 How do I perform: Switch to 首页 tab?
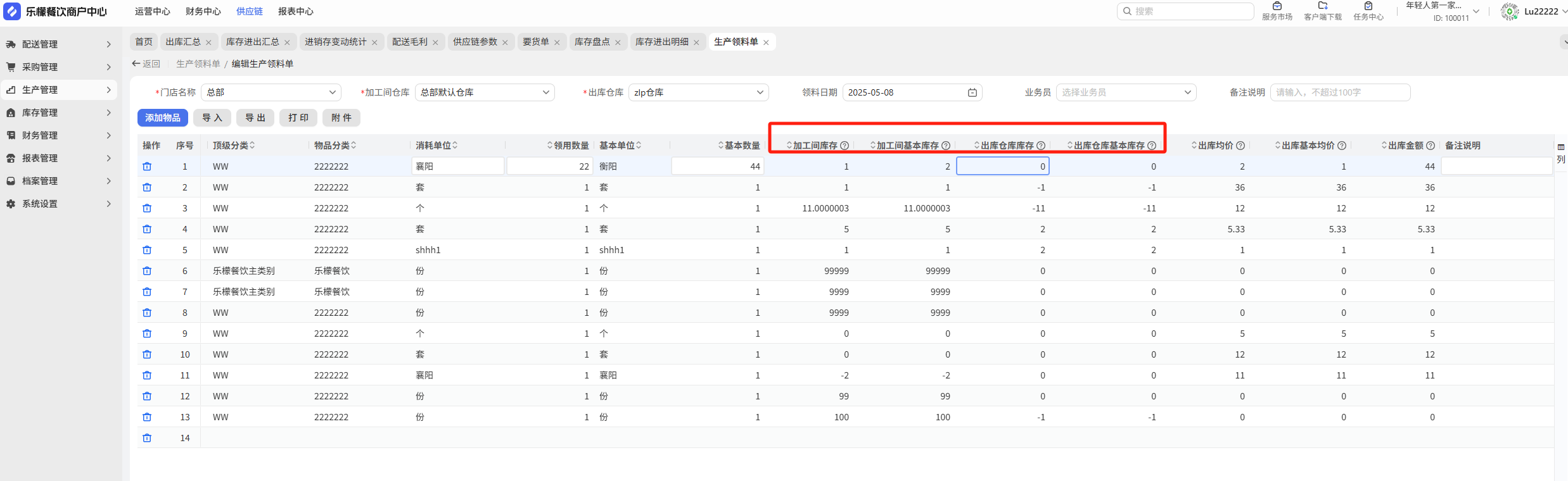tap(144, 42)
